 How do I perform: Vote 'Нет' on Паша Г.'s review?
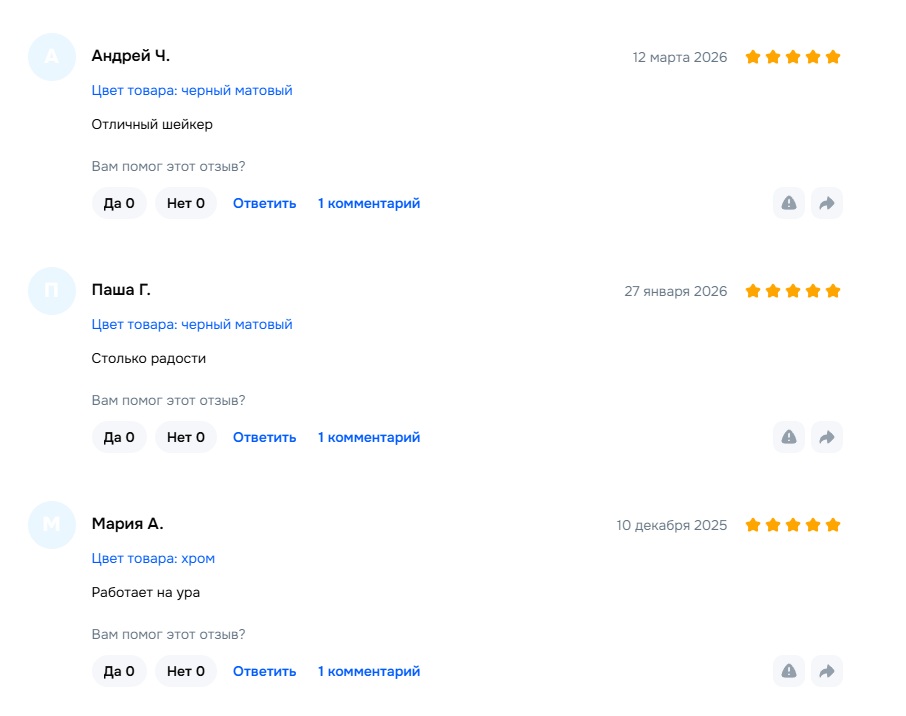[186, 437]
